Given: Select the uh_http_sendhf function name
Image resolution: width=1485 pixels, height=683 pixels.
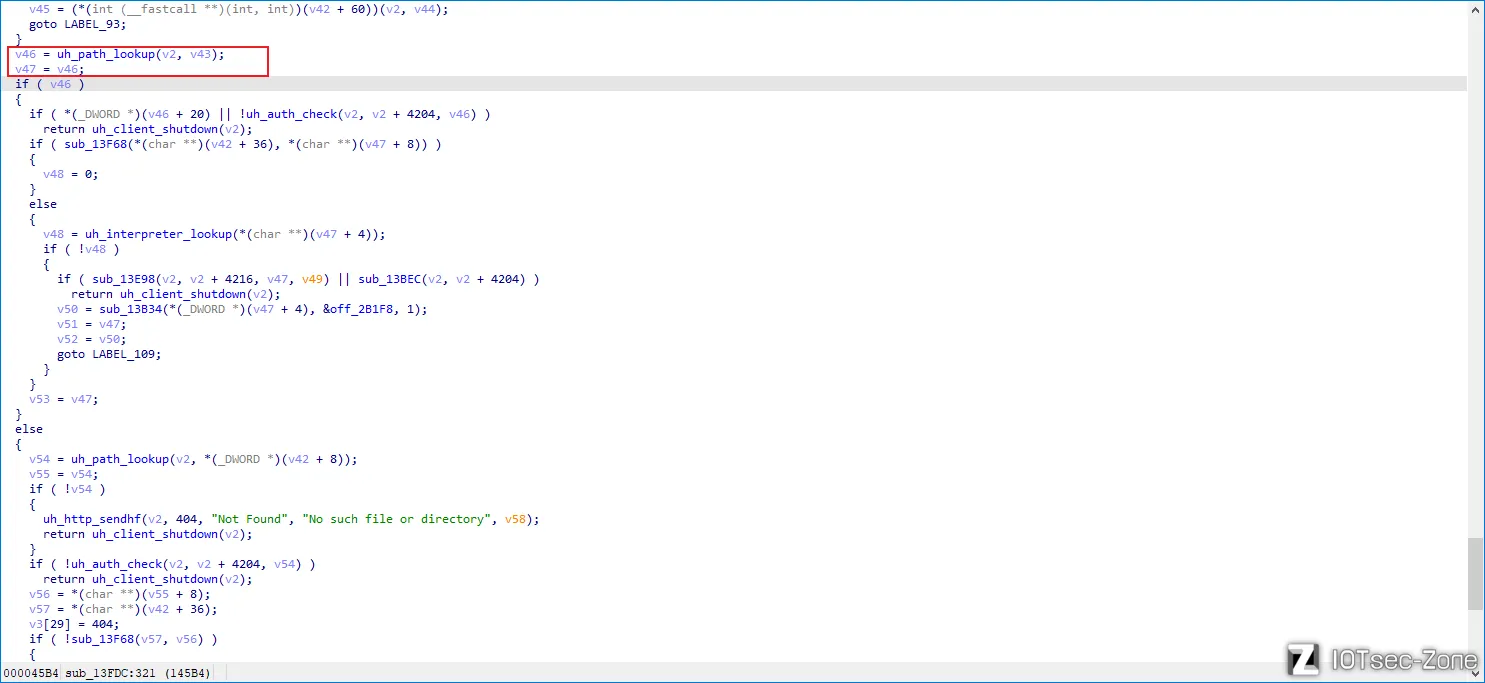Looking at the screenshot, I should coord(92,519).
